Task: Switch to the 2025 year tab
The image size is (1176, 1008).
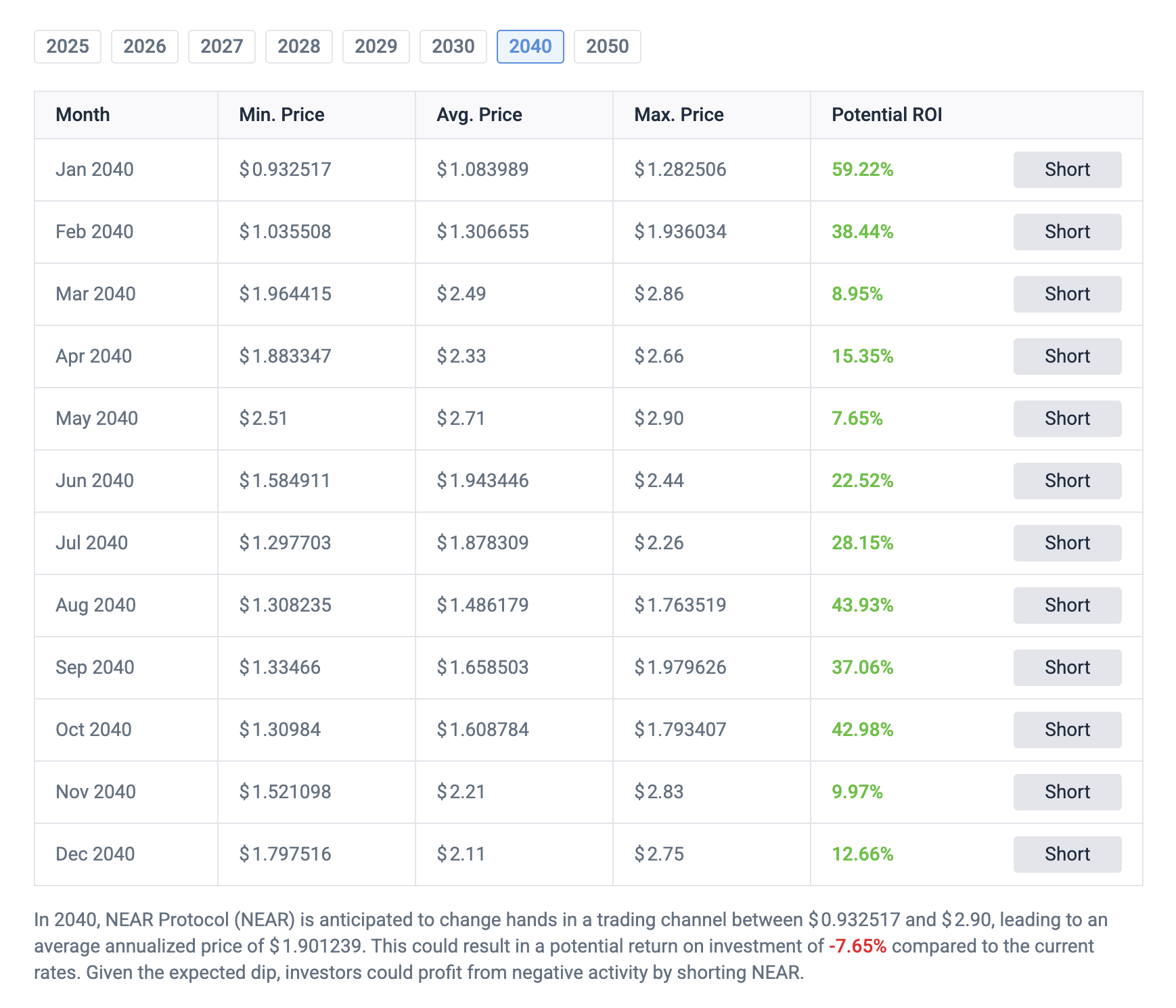Action: pyautogui.click(x=68, y=47)
